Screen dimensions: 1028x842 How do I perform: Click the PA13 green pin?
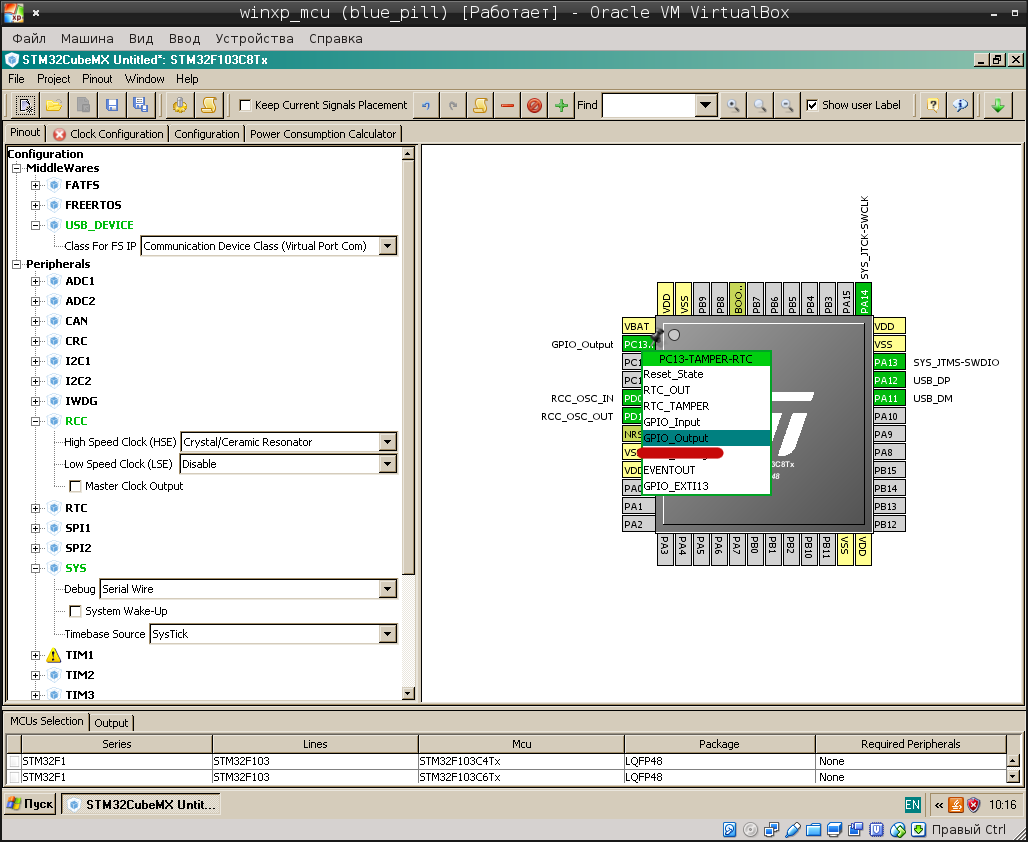889,362
